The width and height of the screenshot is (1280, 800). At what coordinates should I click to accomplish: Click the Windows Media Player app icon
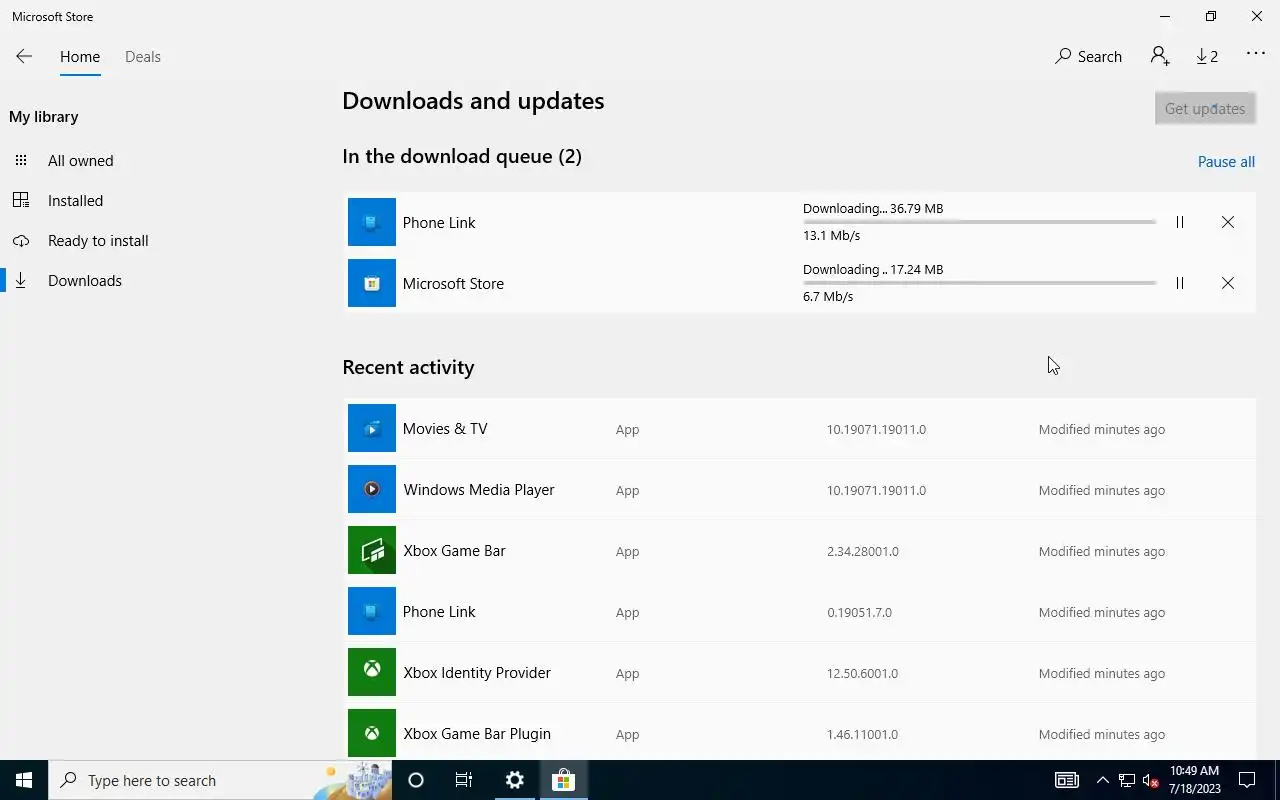click(x=372, y=489)
